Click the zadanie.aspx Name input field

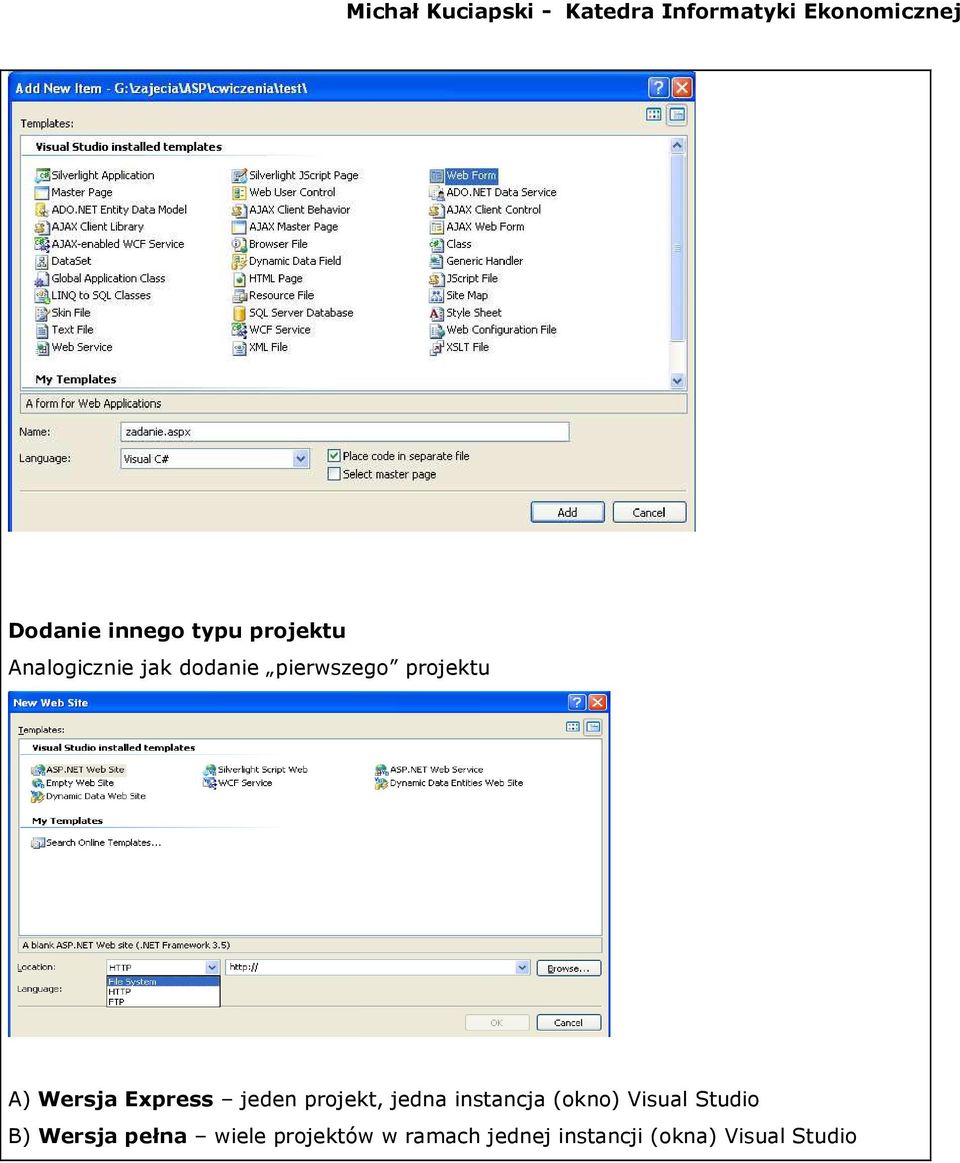coord(345,432)
